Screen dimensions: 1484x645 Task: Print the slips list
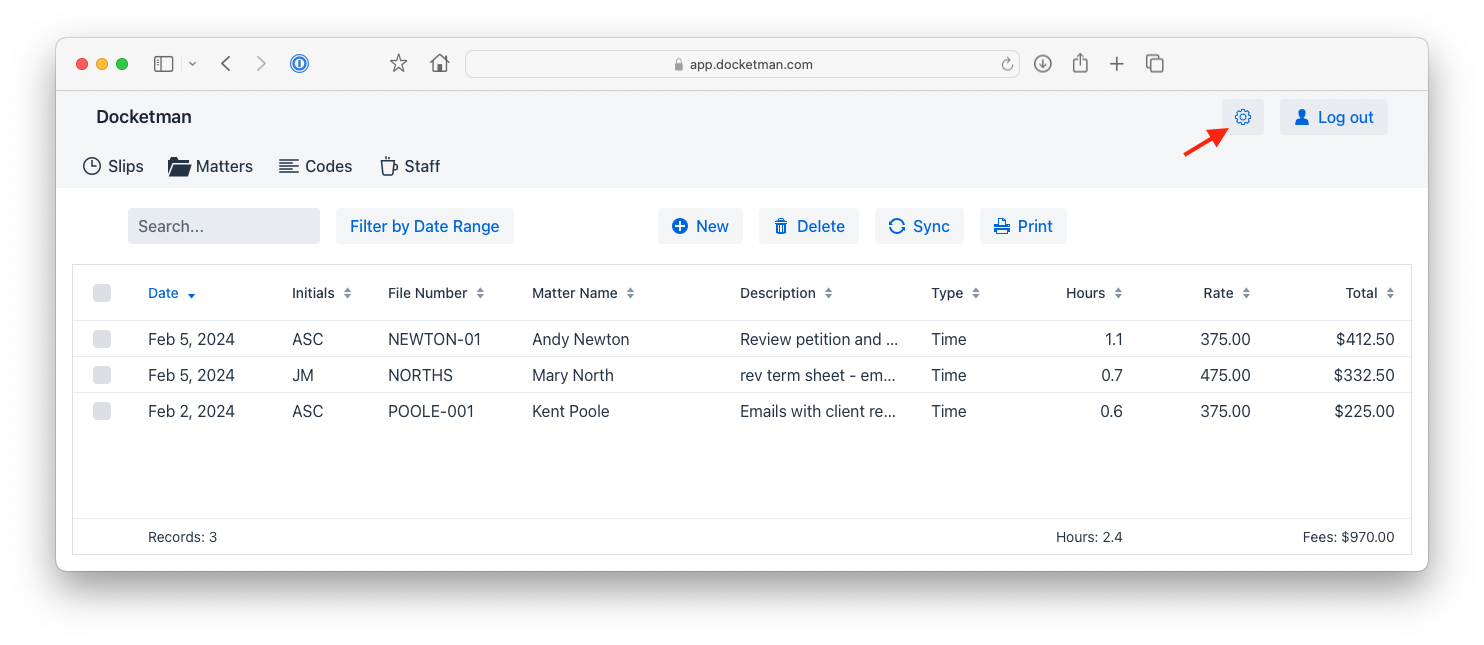tap(1023, 226)
